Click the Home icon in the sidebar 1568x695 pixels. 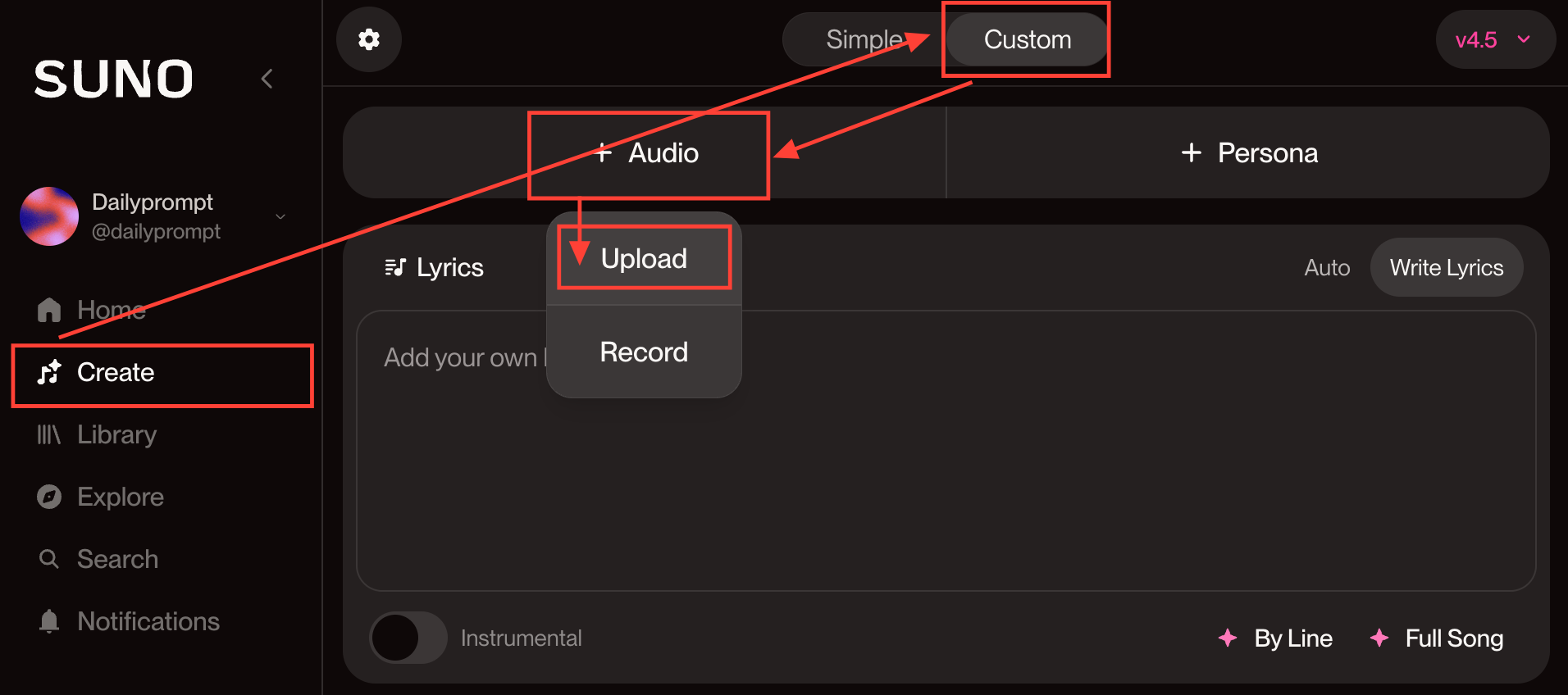[x=49, y=310]
